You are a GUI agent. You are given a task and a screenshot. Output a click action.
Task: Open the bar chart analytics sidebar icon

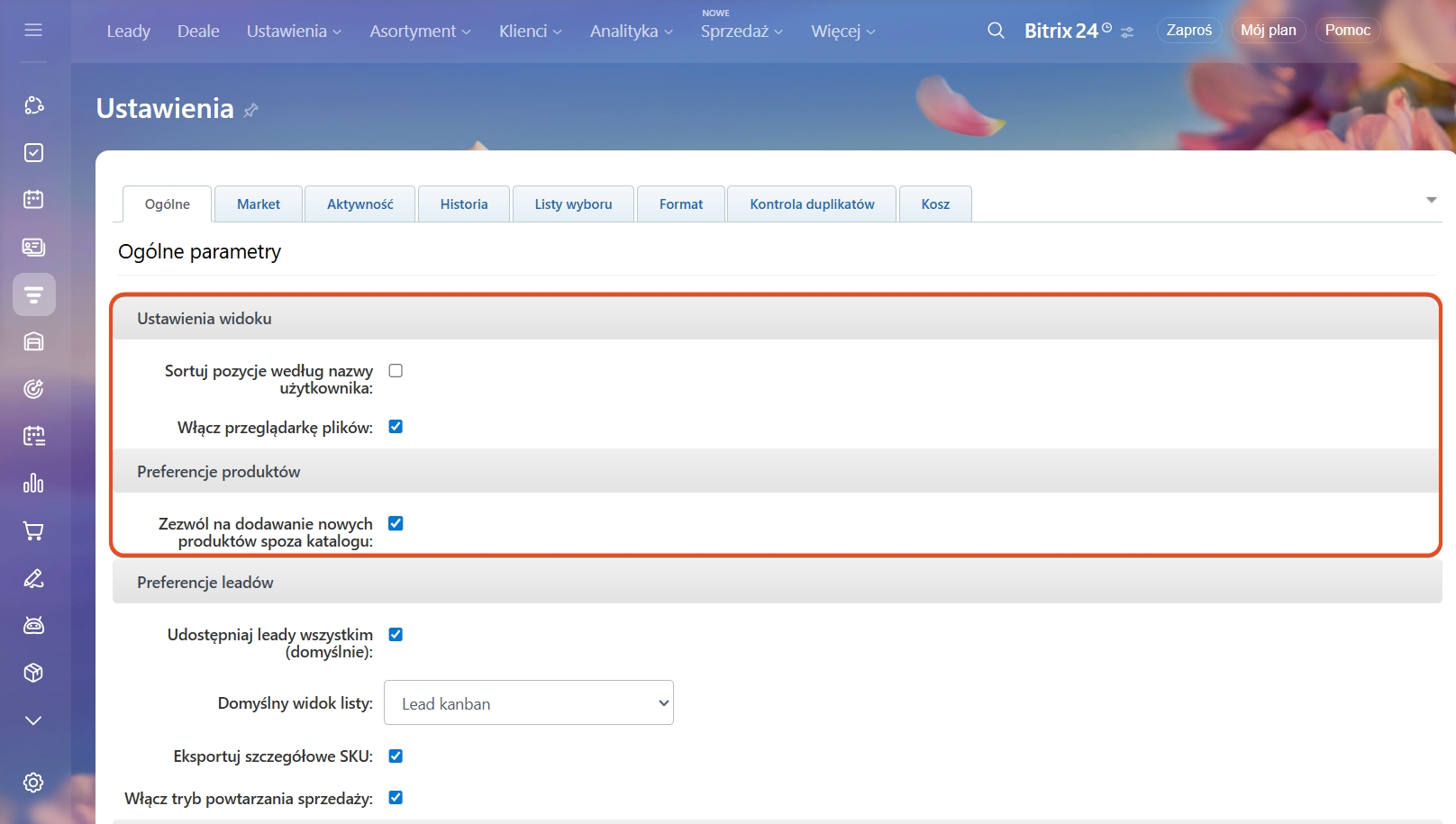34,484
